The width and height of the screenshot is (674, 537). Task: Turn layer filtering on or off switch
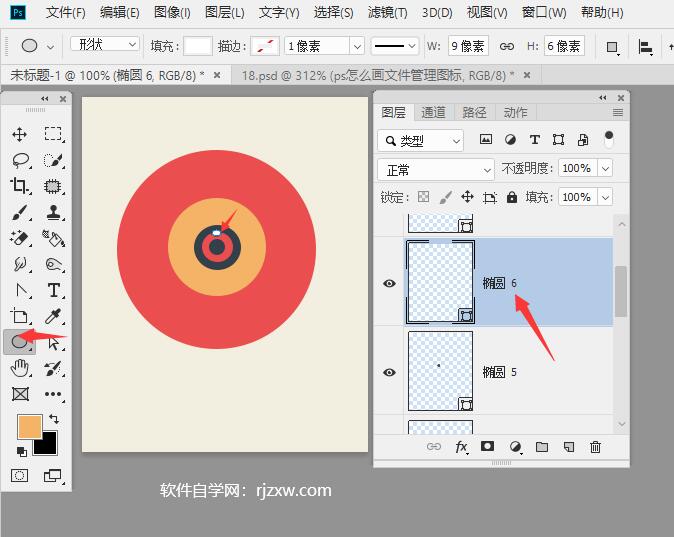point(609,139)
